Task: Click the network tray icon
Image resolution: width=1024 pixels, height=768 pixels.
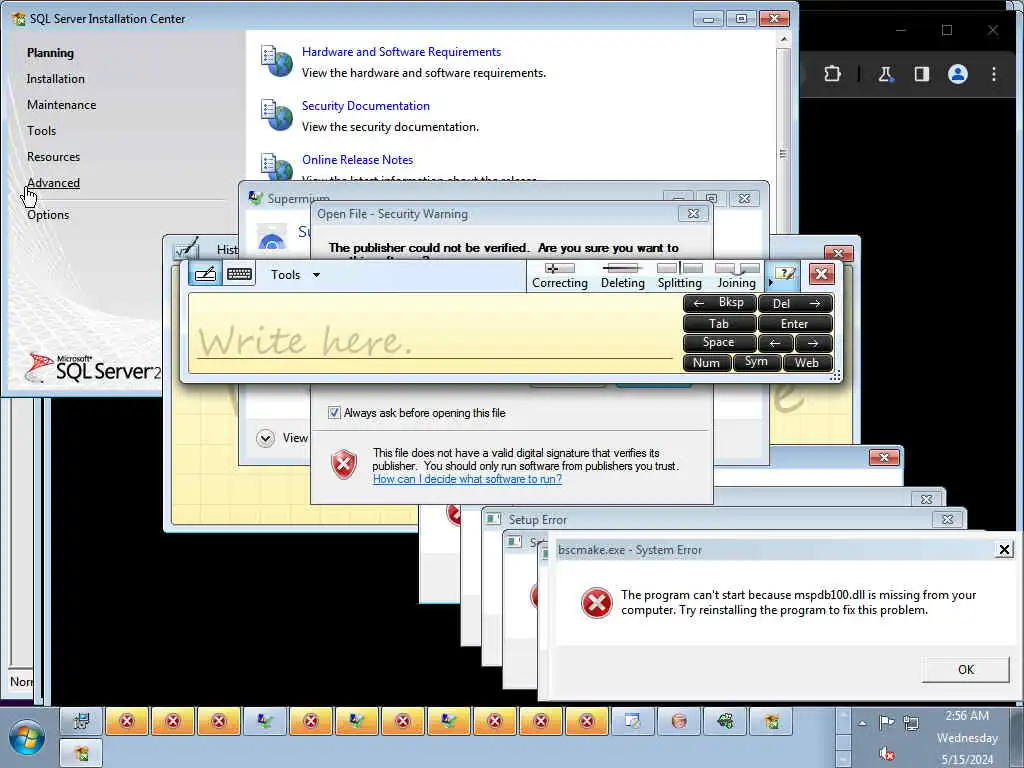Action: click(x=911, y=722)
